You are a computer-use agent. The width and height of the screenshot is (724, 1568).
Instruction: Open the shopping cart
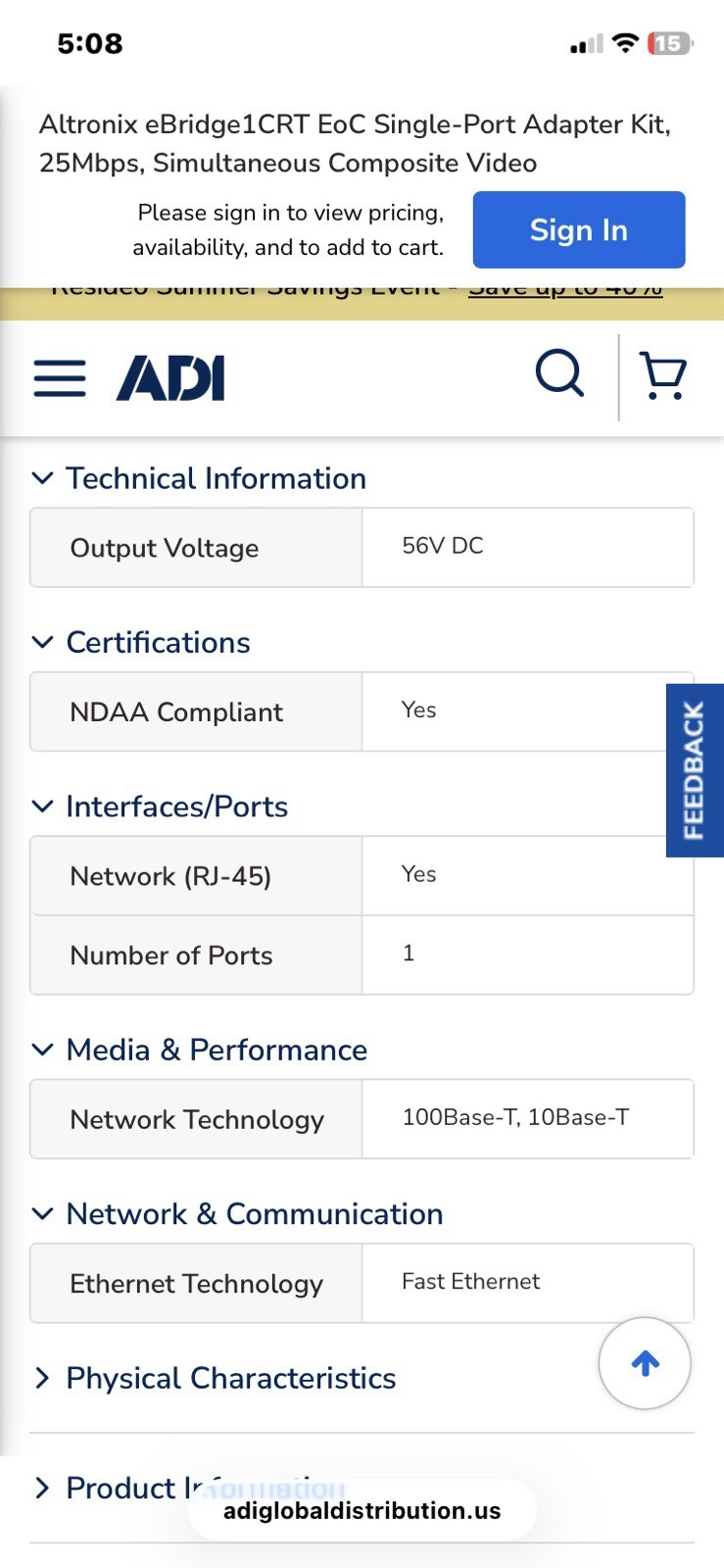pyautogui.click(x=663, y=375)
